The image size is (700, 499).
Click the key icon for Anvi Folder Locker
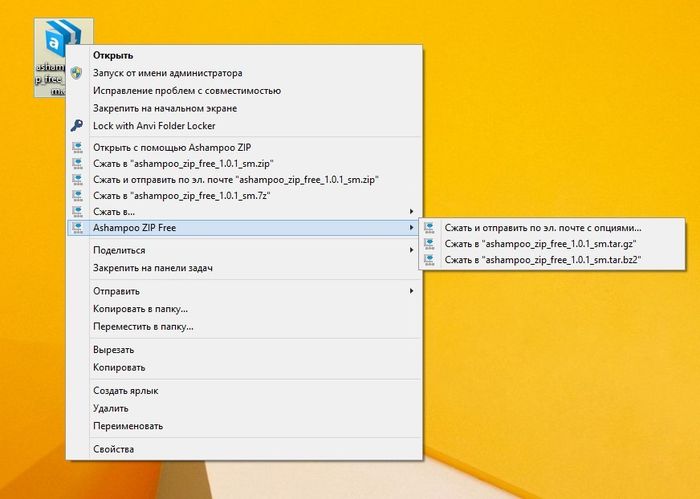click(77, 126)
